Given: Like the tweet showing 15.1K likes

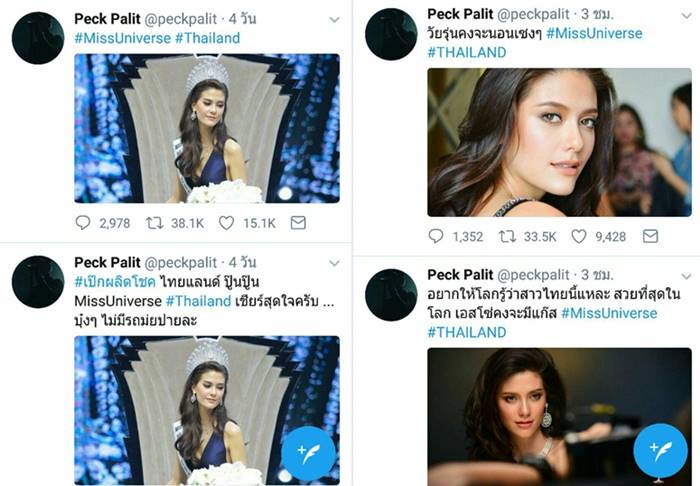Looking at the screenshot, I should pos(226,222).
